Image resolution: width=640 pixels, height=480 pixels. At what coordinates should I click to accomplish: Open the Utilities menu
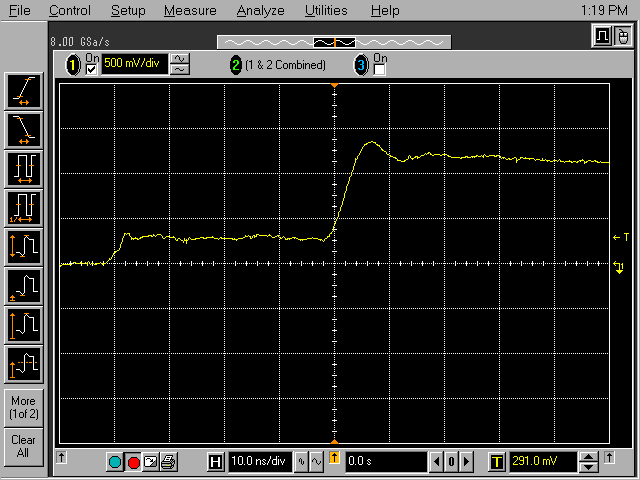point(326,10)
